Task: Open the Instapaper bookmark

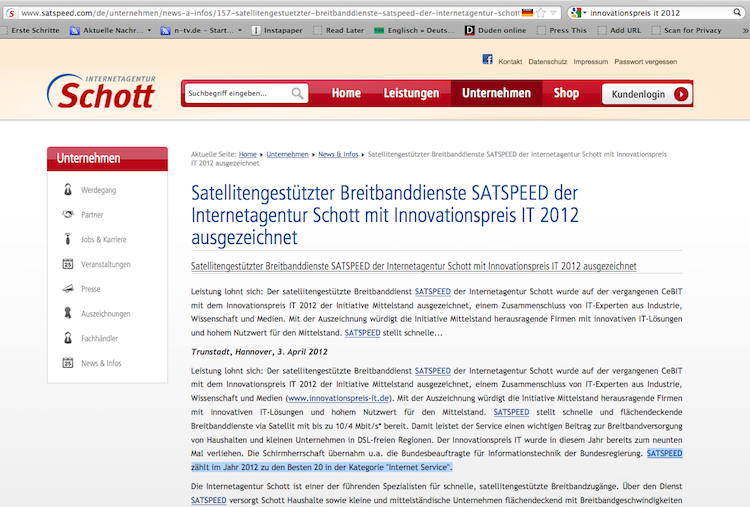Action: tap(277, 30)
